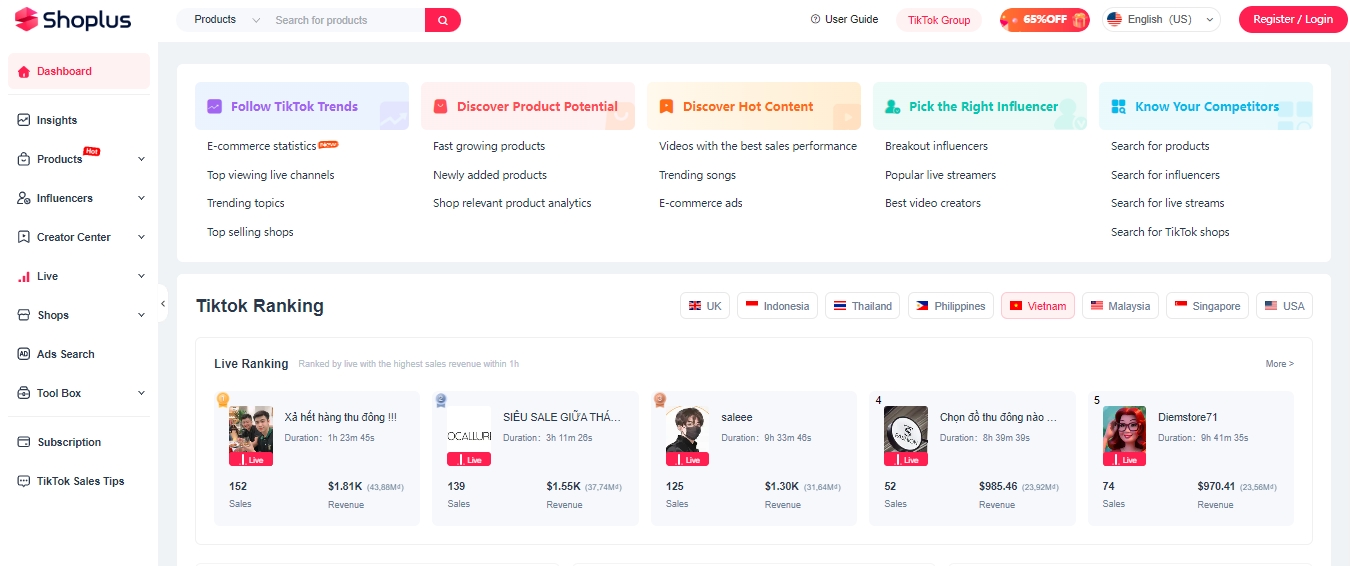1350x566 pixels.
Task: Click the Discover Hot Content bookmark icon
Action: point(666,106)
